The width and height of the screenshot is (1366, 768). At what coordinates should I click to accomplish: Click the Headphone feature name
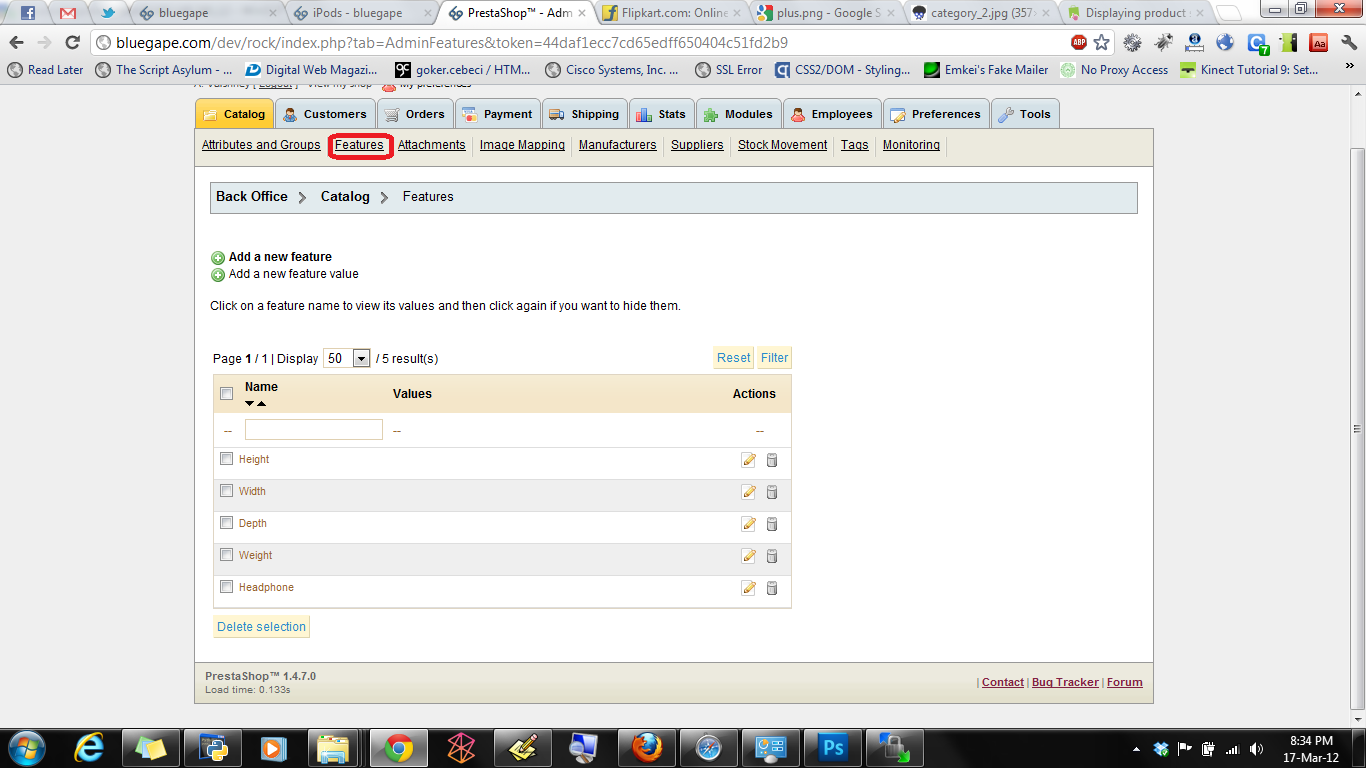coord(266,588)
